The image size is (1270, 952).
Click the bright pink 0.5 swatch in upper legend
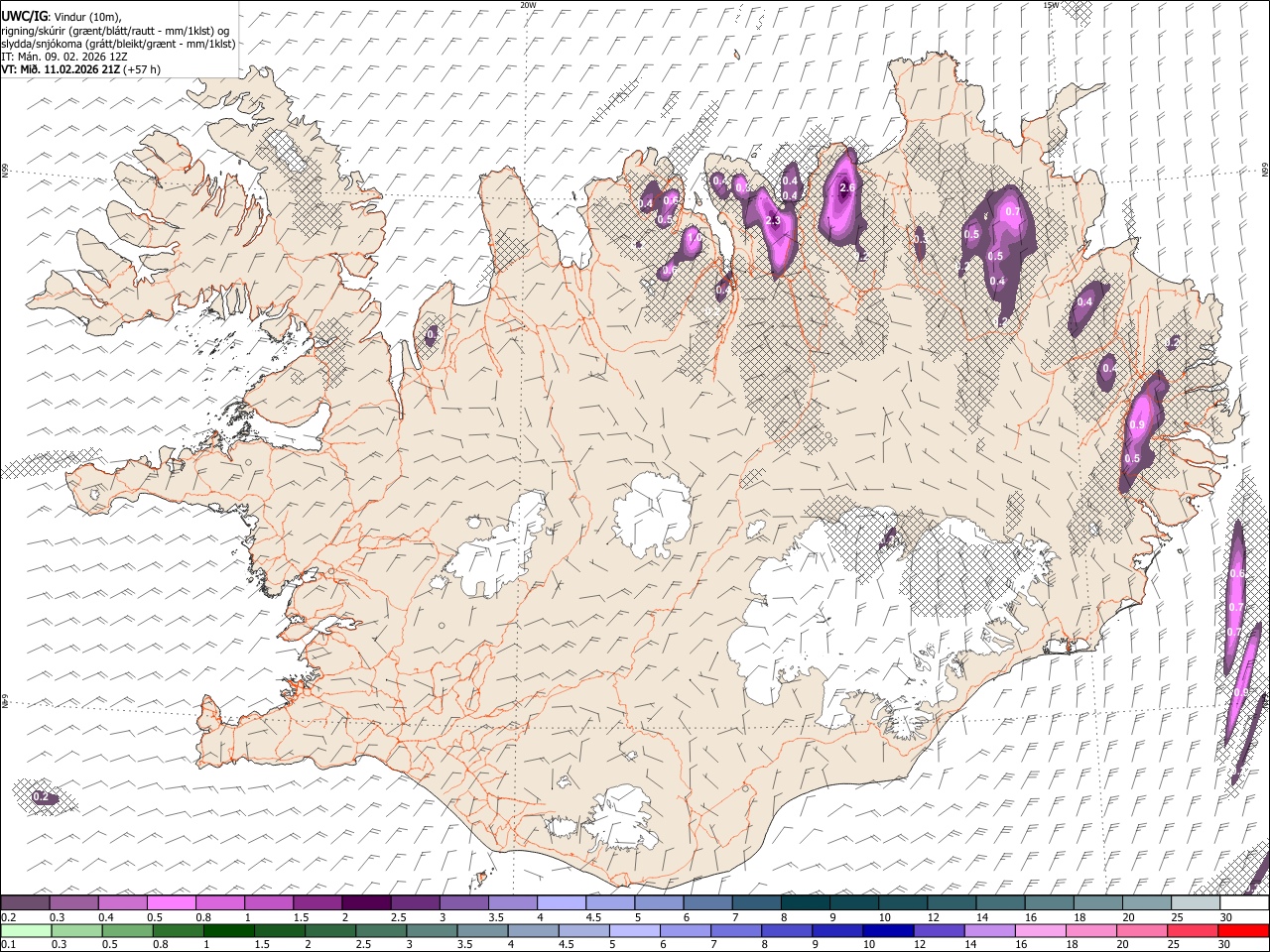pos(171,902)
